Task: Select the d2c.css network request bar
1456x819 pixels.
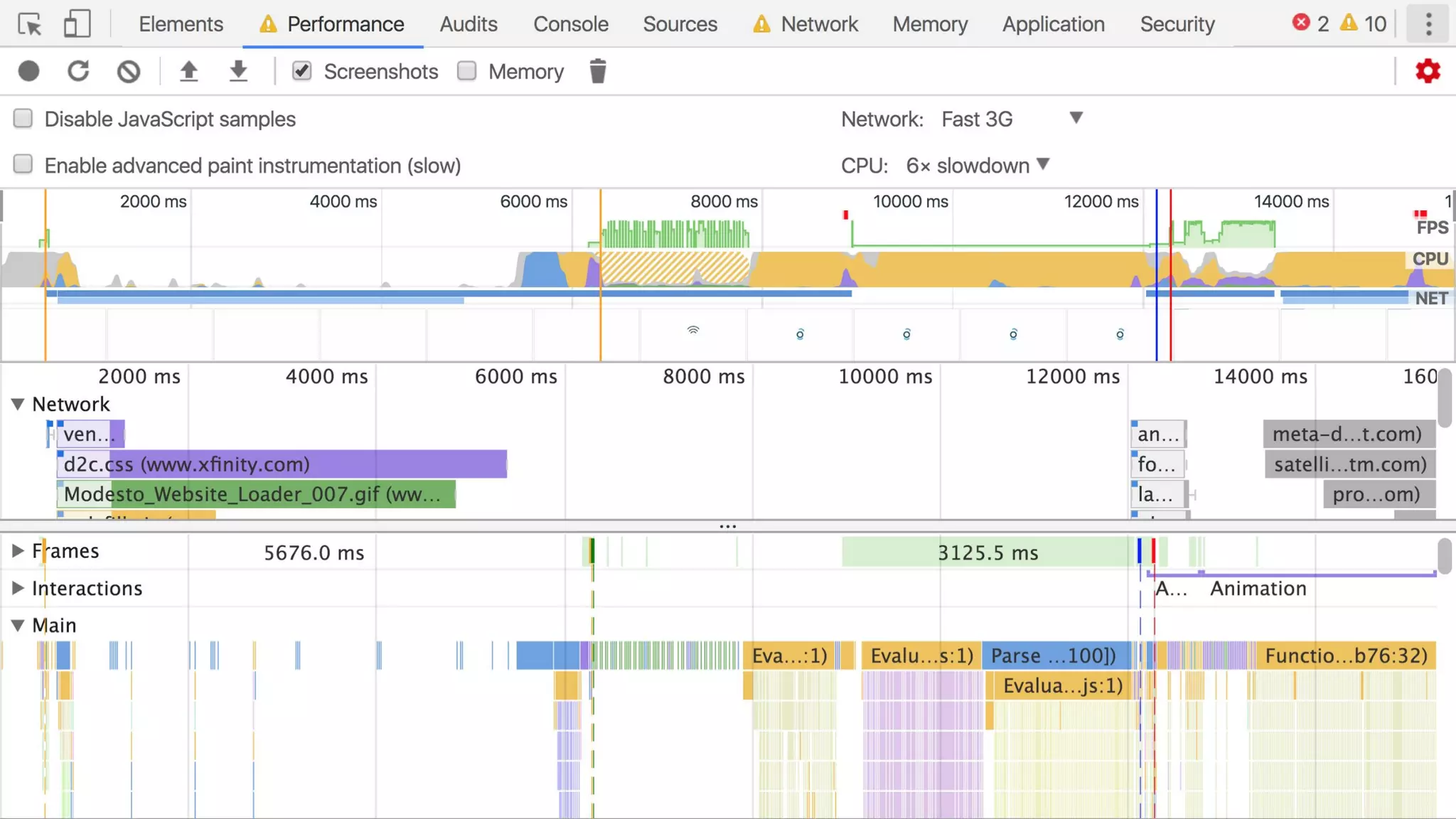Action: 284,464
